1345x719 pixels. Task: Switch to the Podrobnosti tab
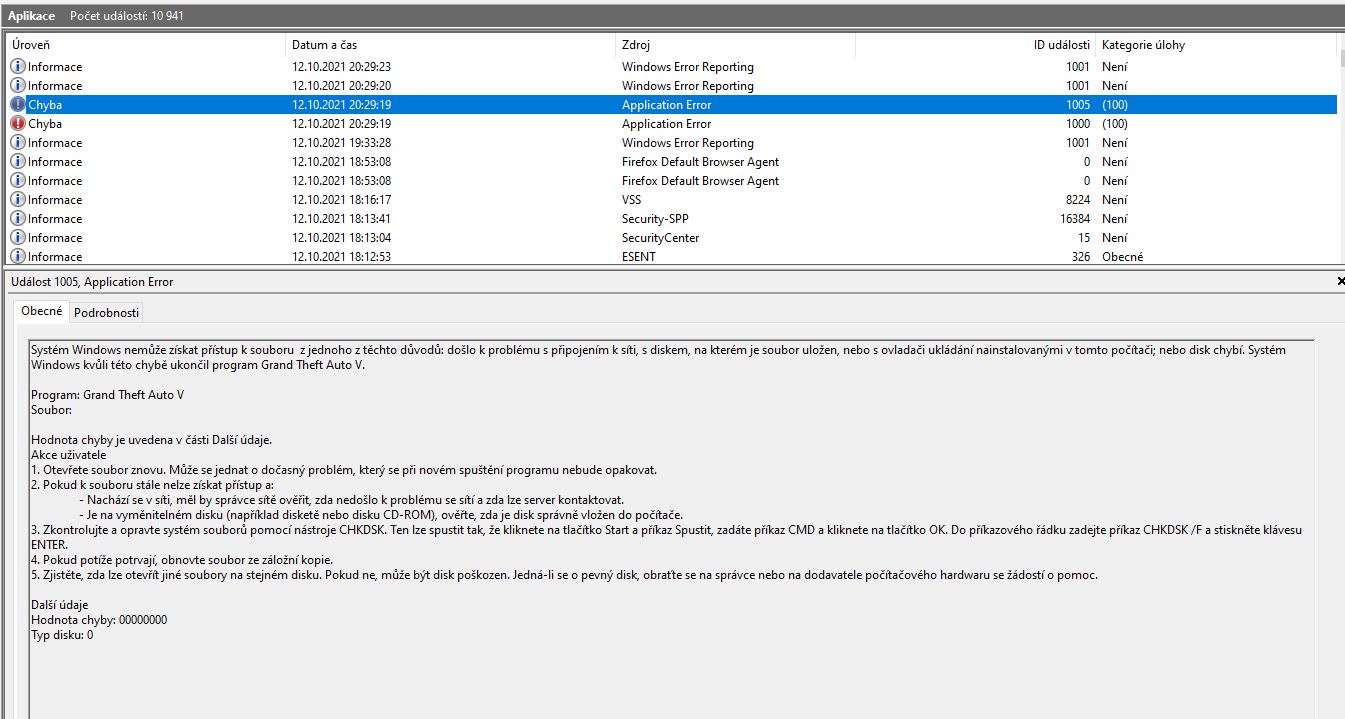(107, 313)
